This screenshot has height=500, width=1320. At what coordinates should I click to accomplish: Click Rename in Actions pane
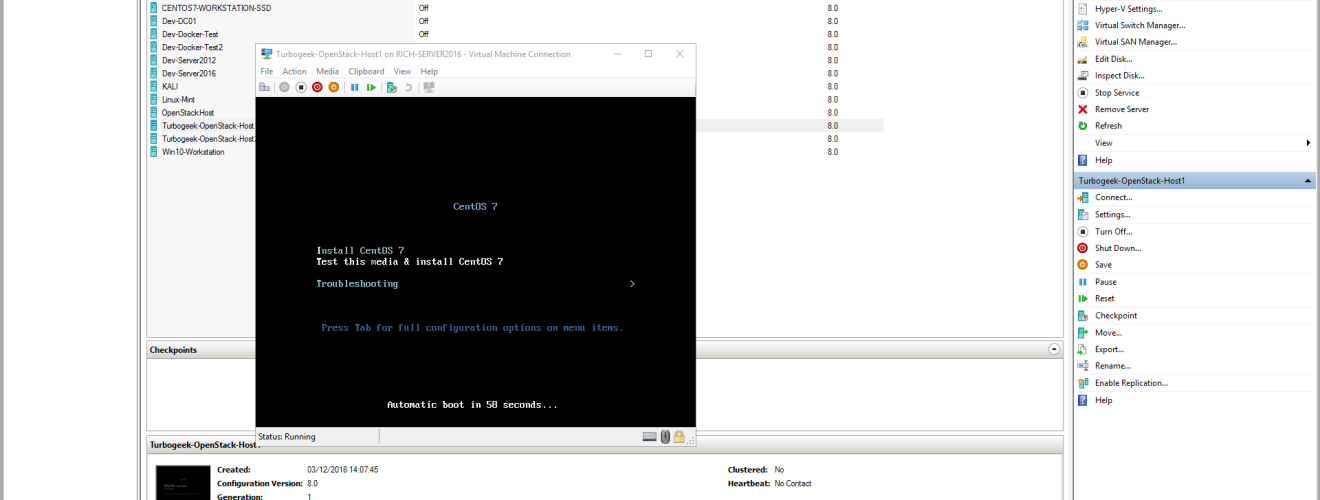point(1113,366)
